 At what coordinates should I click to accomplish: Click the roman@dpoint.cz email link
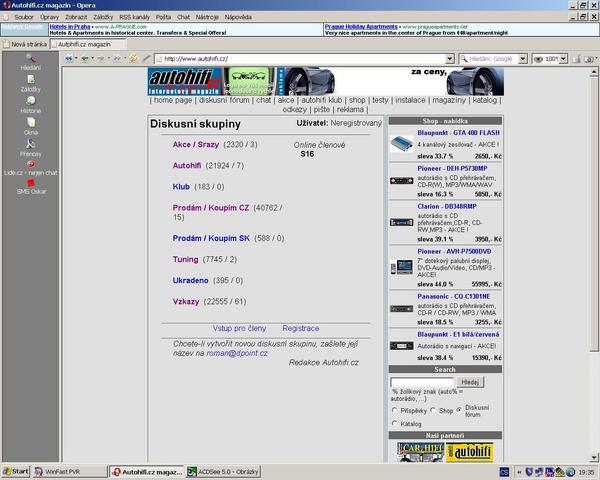point(237,353)
